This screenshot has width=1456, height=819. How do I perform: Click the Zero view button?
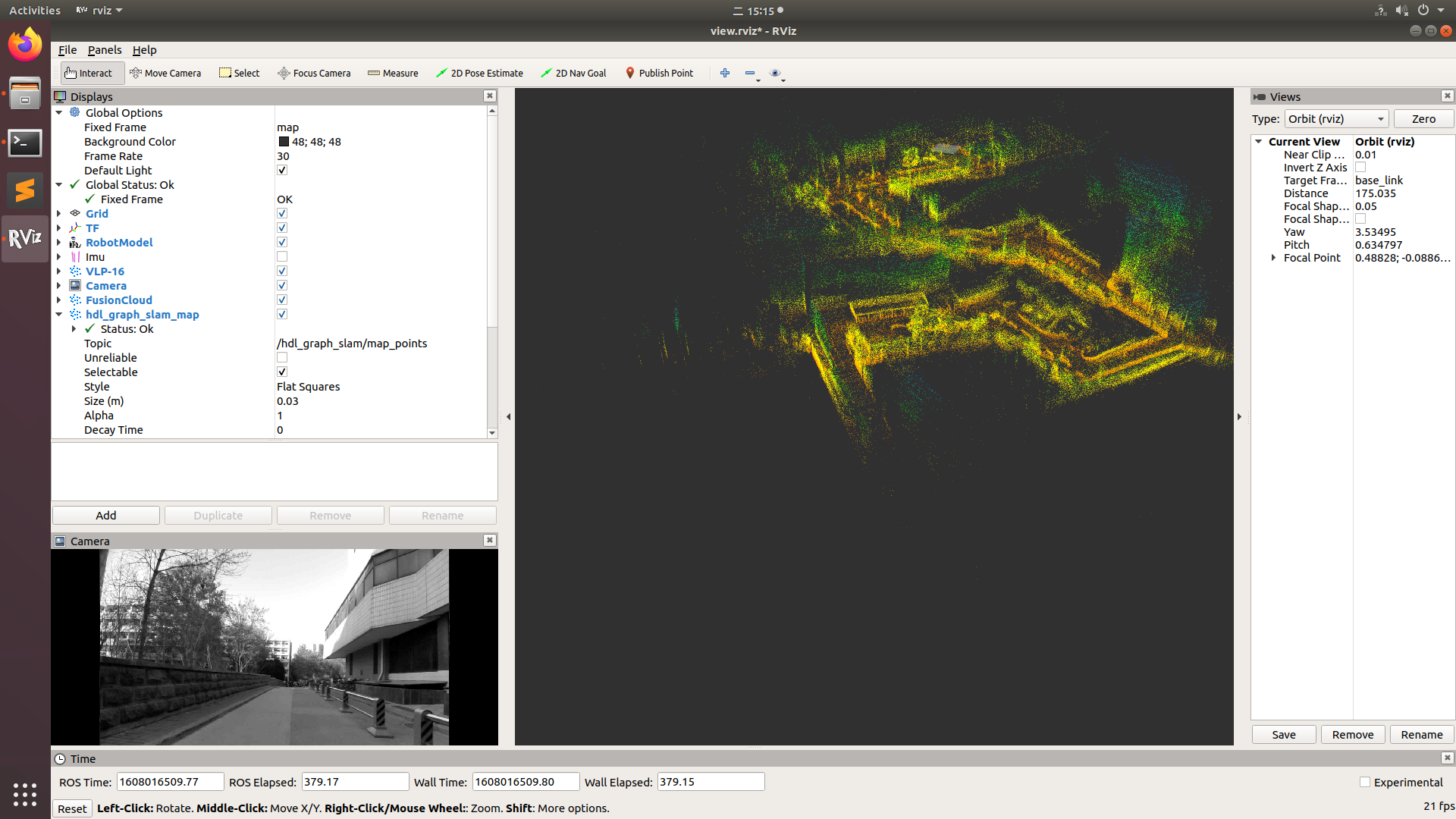click(1423, 119)
